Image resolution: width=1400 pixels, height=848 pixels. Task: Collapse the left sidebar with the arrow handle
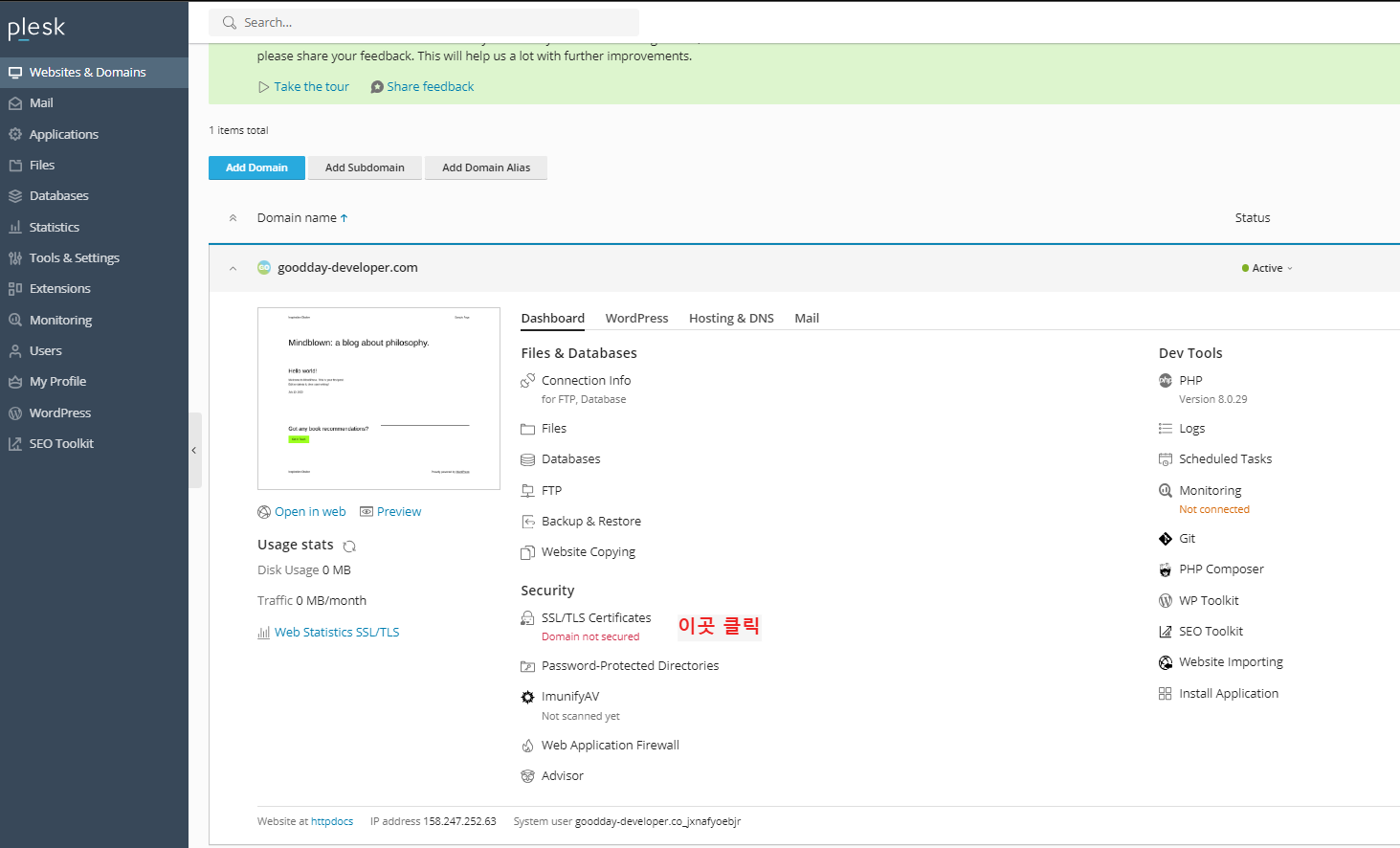[194, 450]
